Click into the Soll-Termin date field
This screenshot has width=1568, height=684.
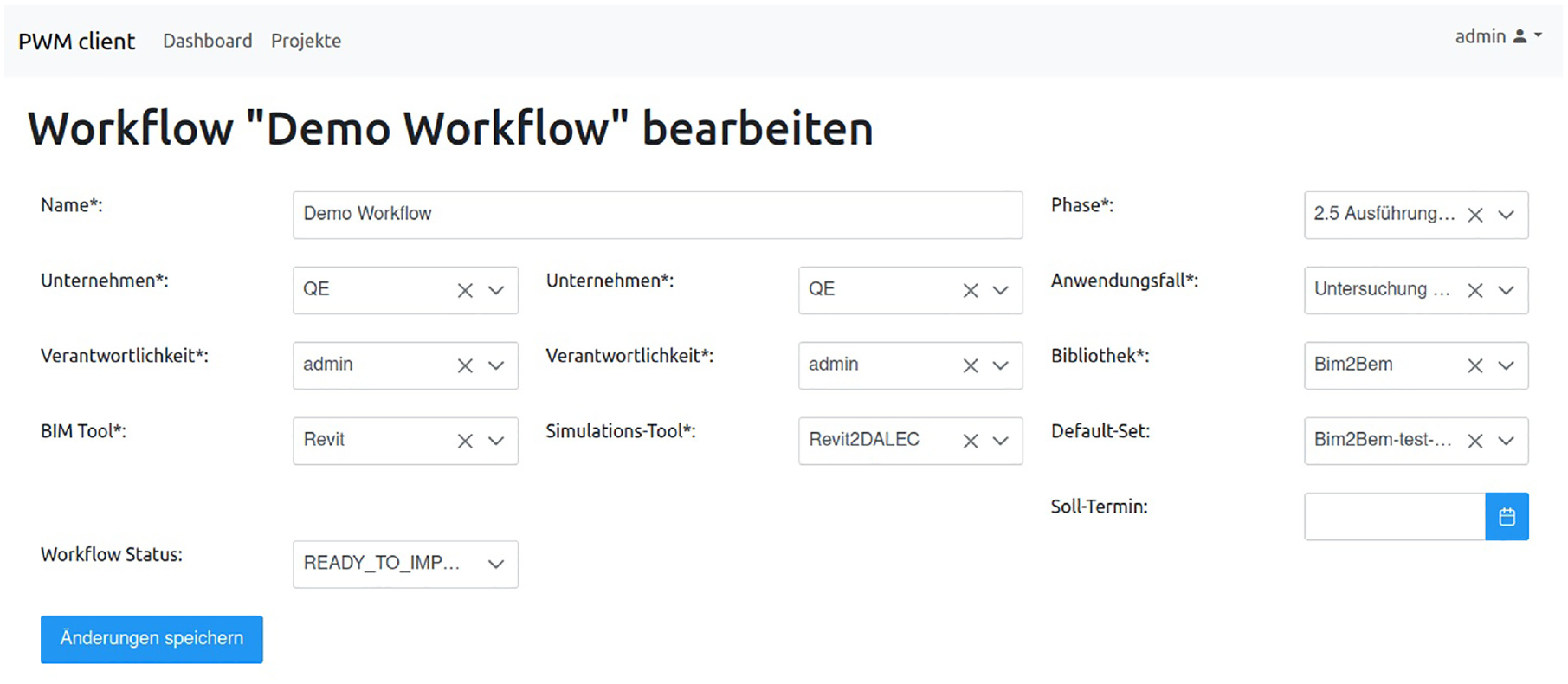pos(1395,517)
